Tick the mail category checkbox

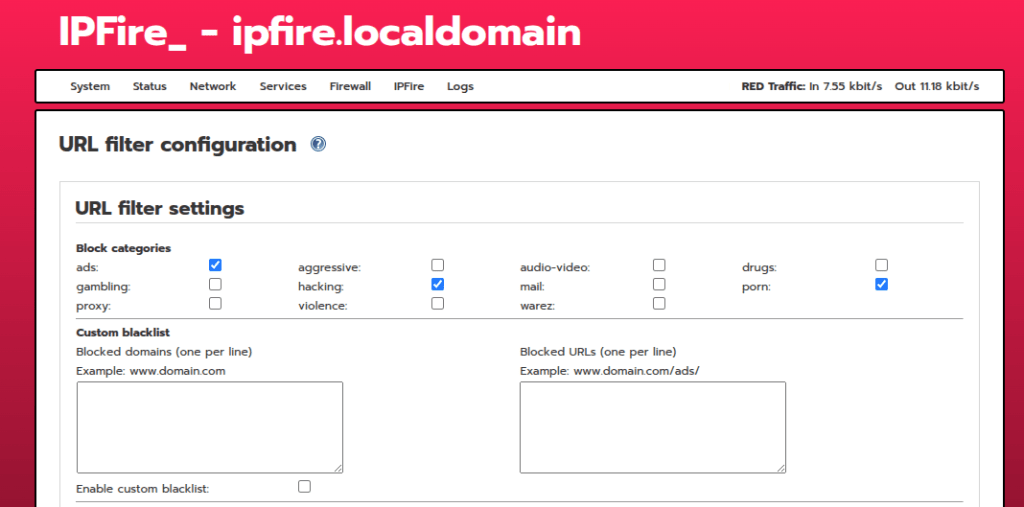coord(659,284)
